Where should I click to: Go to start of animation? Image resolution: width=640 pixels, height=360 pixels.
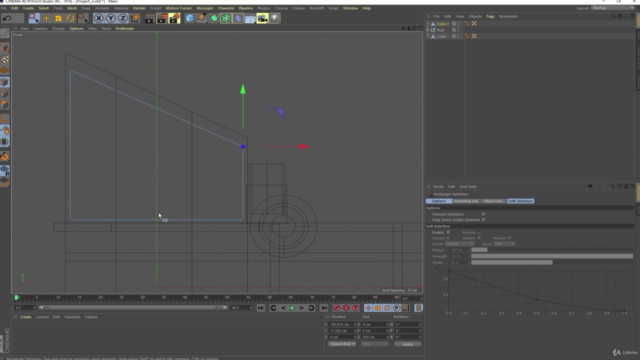pos(260,308)
